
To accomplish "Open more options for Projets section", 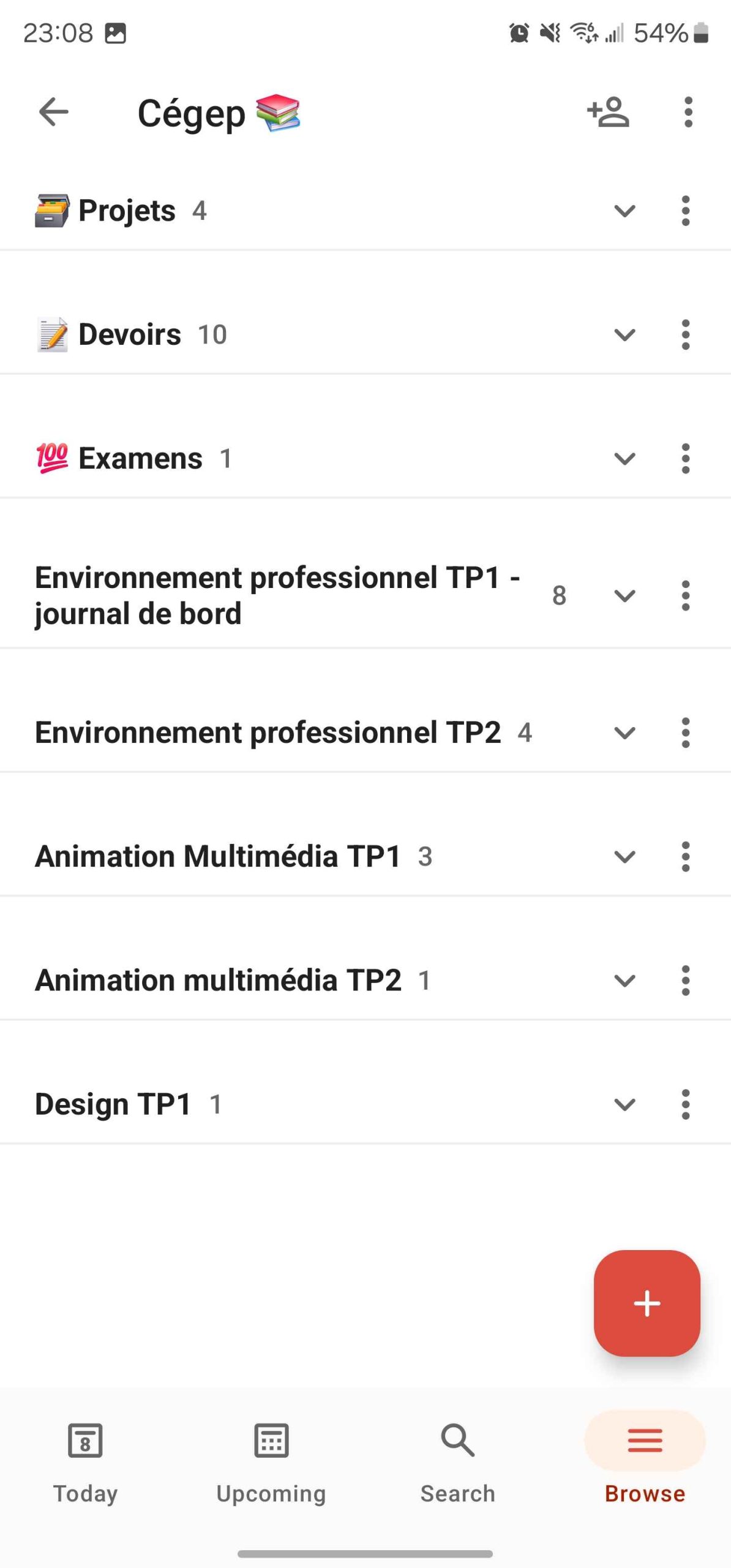I will [685, 211].
